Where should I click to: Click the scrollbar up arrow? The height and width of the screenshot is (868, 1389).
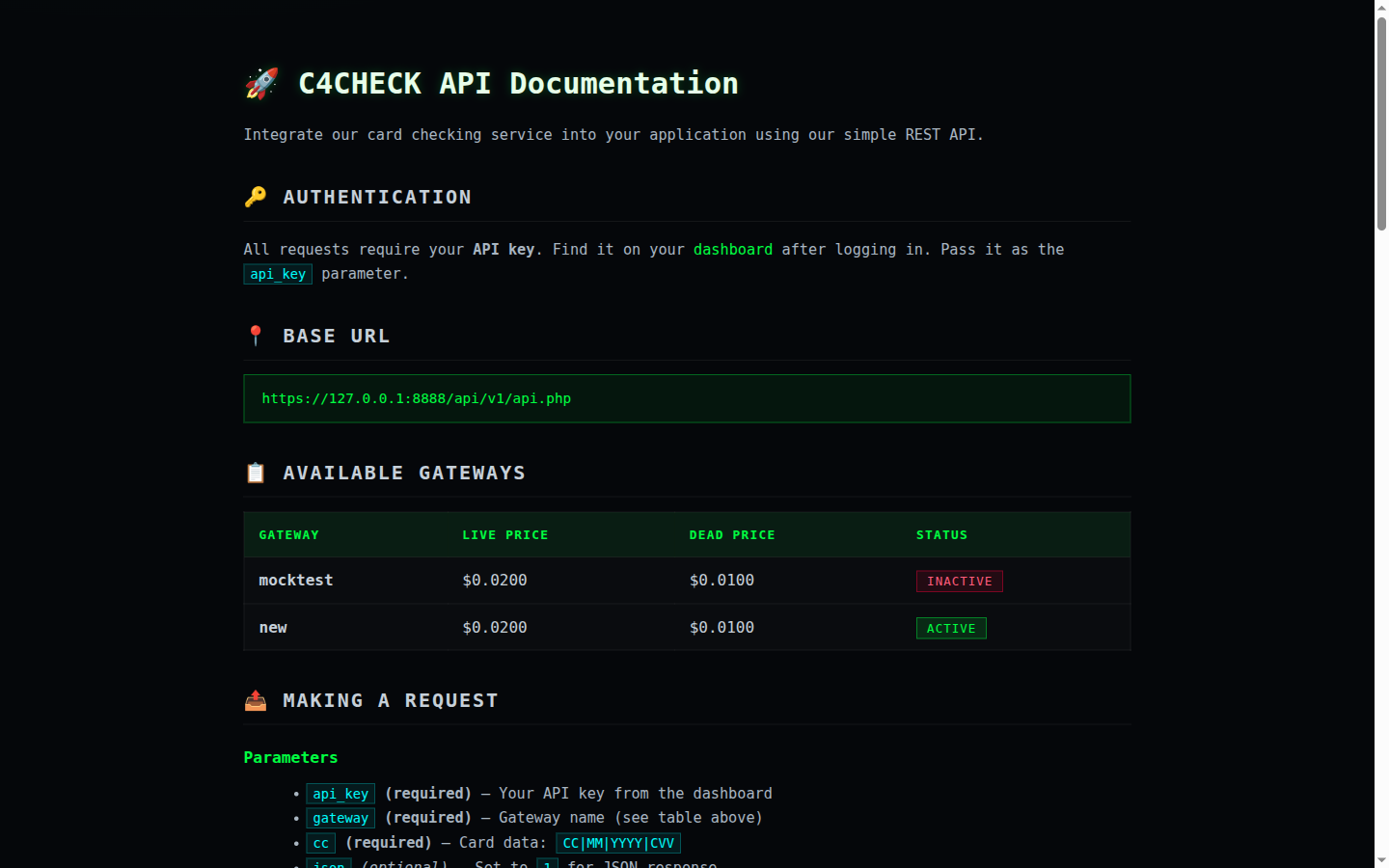click(1381, 7)
